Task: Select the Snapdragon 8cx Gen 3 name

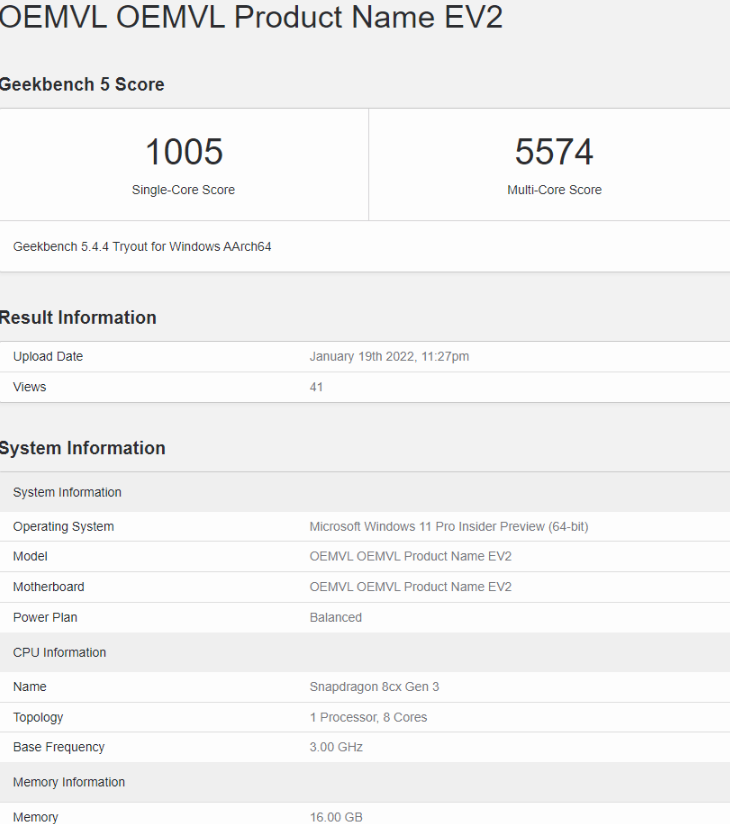Action: pyautogui.click(x=374, y=687)
